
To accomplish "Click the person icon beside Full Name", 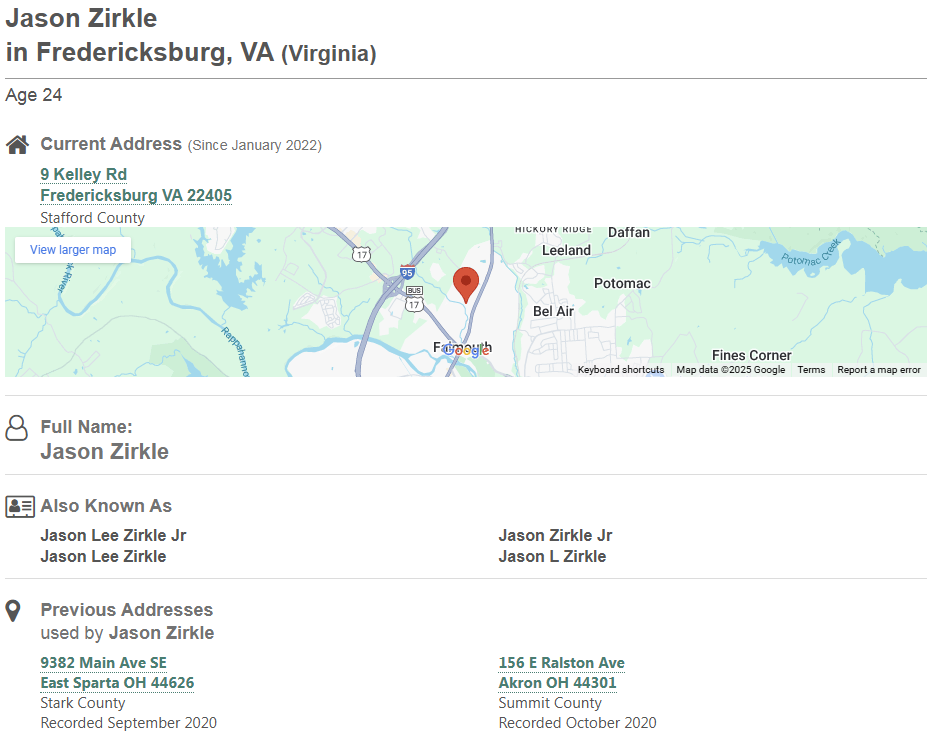I will 17,428.
